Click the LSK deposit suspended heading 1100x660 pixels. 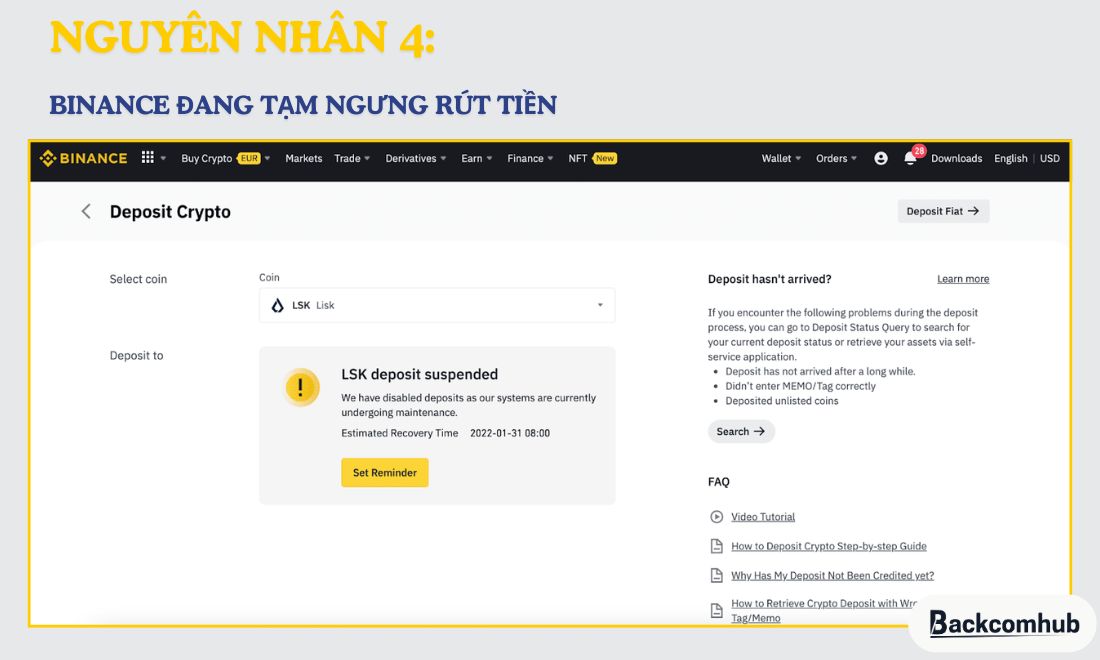tap(420, 375)
